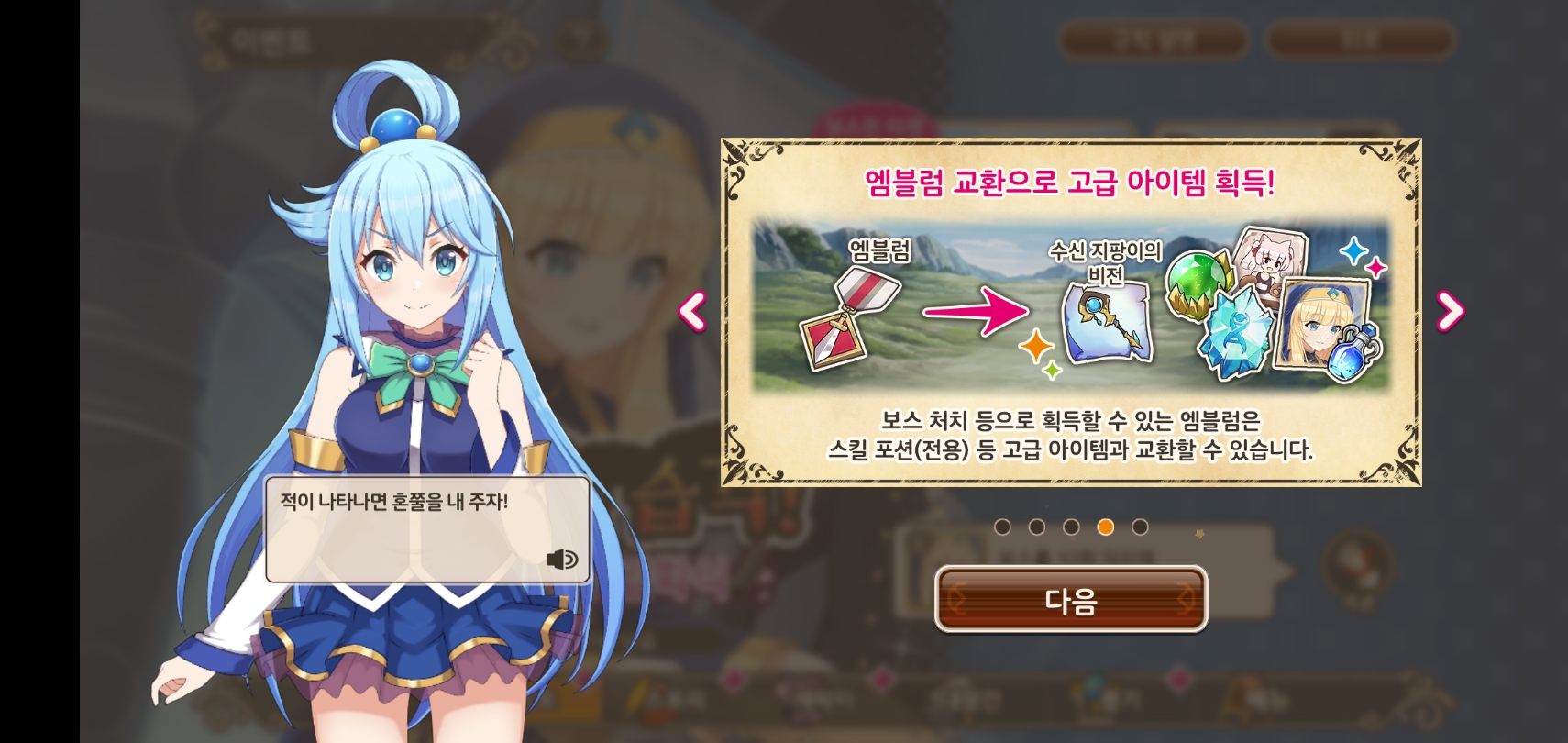The height and width of the screenshot is (743, 1568).
Task: Click the 다음 button
Action: pos(1071,600)
